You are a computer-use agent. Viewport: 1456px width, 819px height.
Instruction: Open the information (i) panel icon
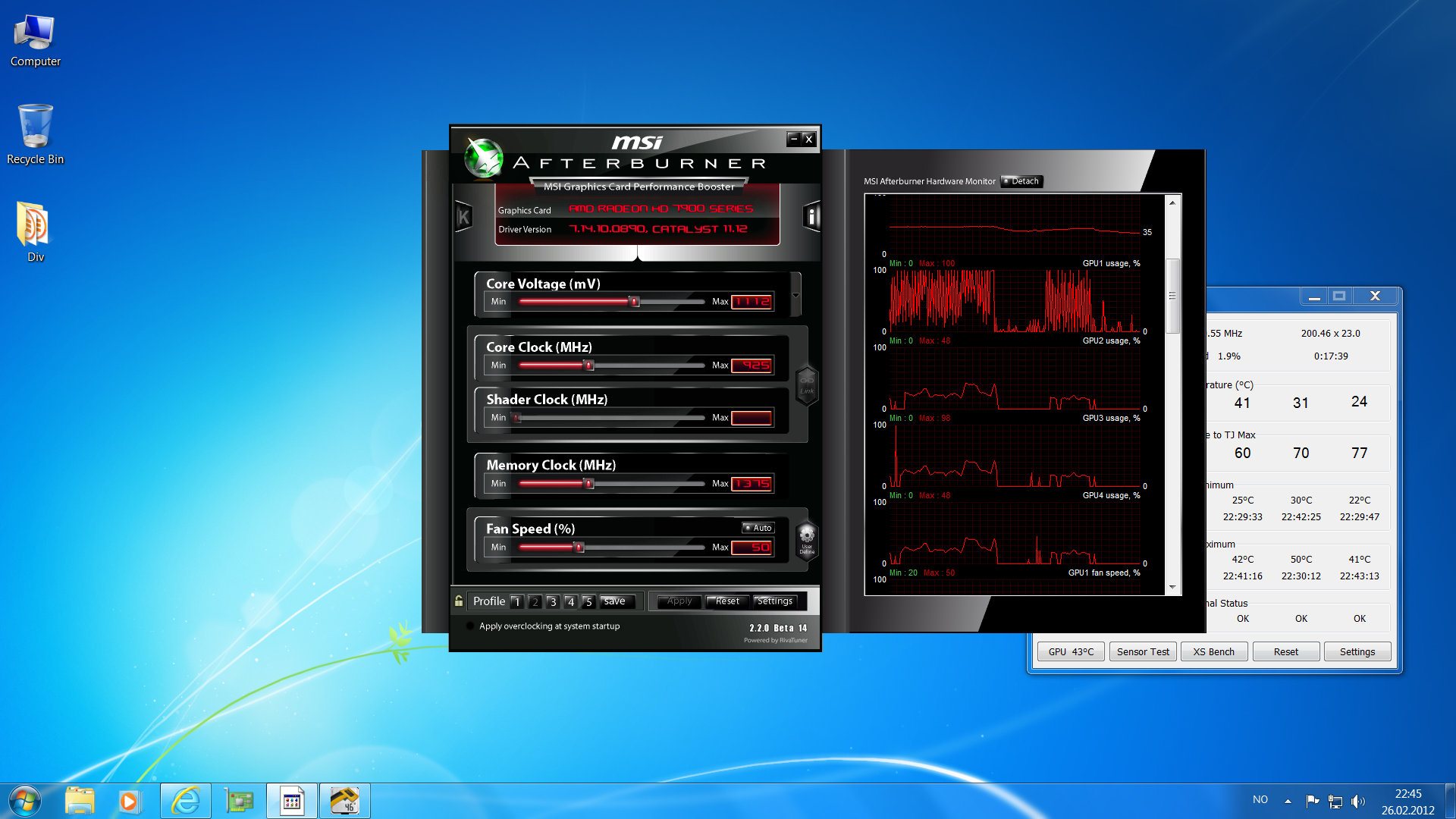pyautogui.click(x=811, y=217)
